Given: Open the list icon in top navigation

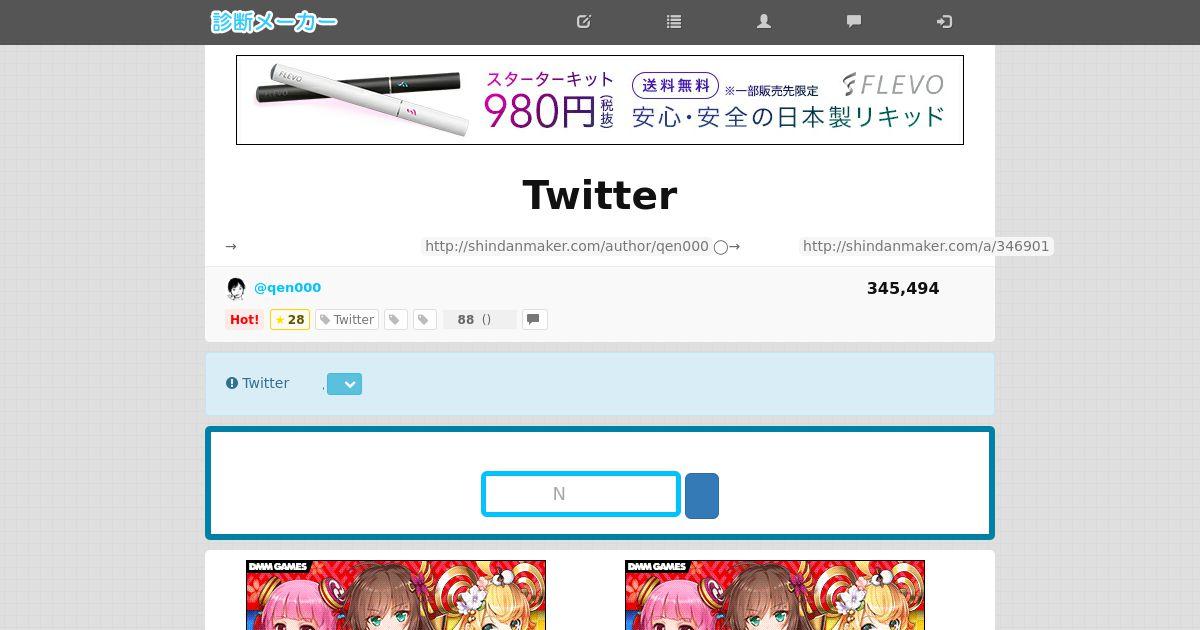Looking at the screenshot, I should [674, 21].
